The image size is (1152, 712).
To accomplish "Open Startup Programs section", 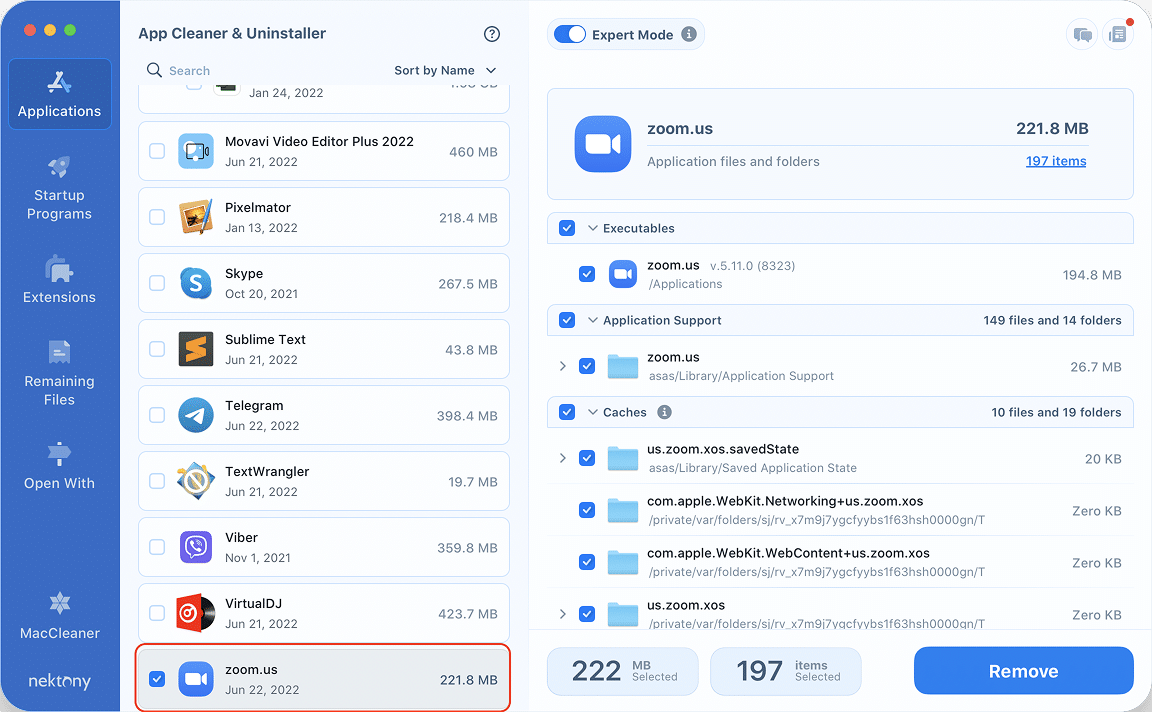I will point(60,188).
